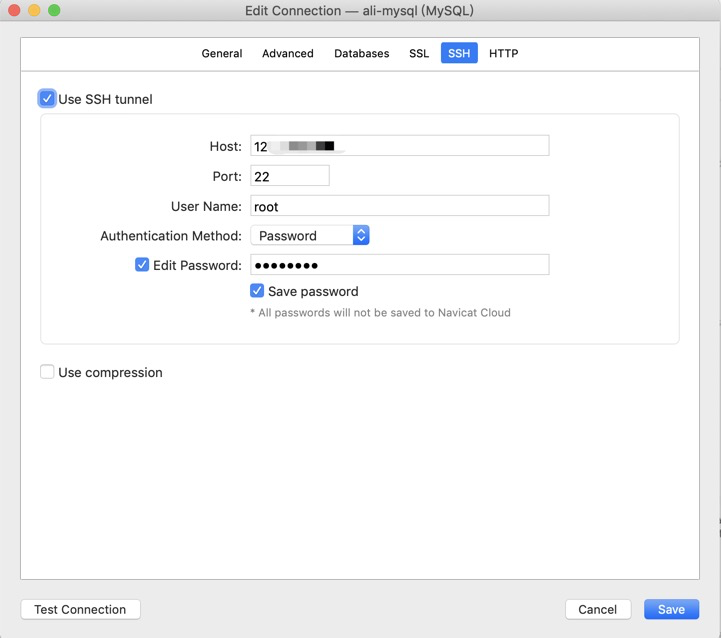Toggle the Use SSH tunnel checkbox
This screenshot has height=638, width=722.
pos(47,99)
